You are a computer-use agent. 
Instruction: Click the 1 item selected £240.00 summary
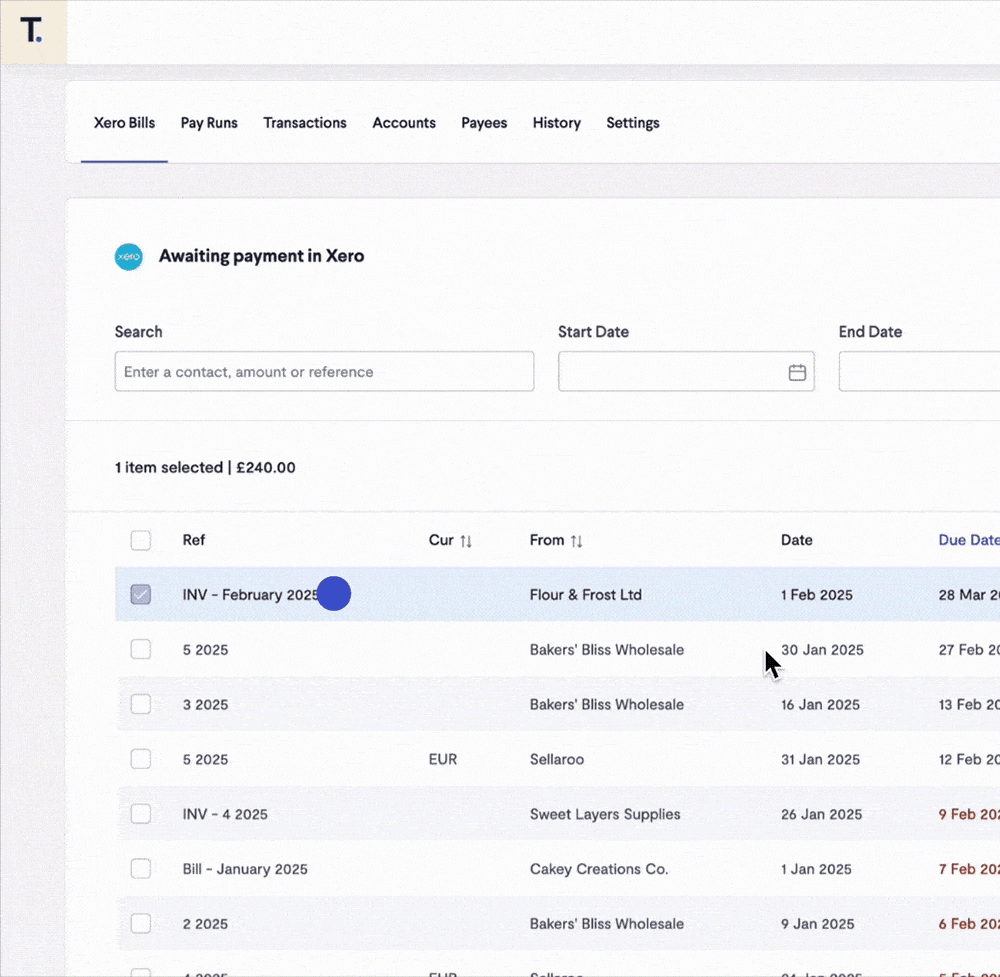(205, 467)
